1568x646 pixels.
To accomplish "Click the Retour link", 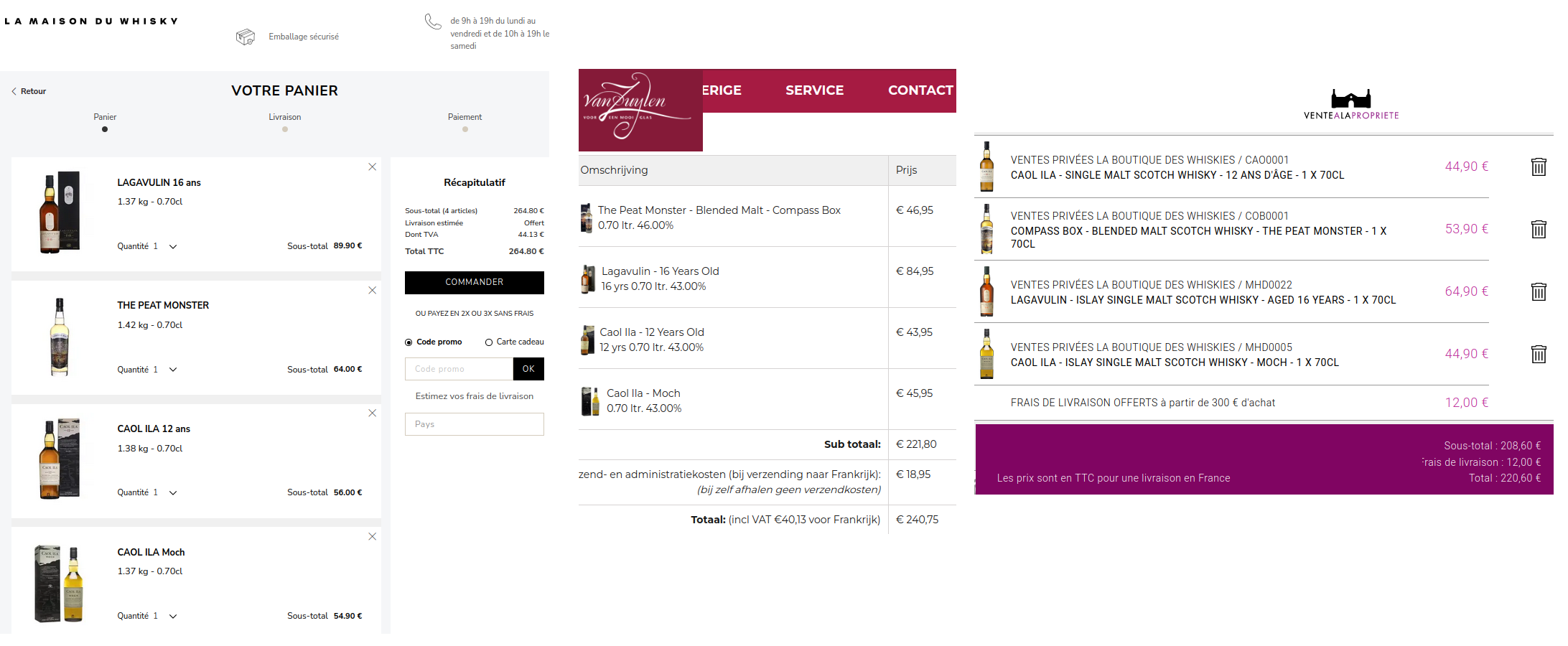I will 33,91.
